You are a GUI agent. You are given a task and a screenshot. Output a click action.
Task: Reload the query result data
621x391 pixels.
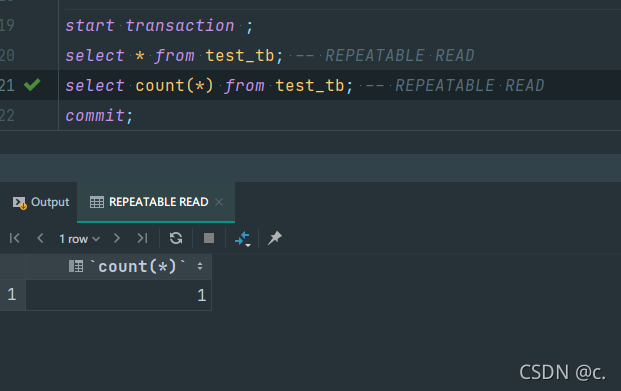(x=176, y=238)
